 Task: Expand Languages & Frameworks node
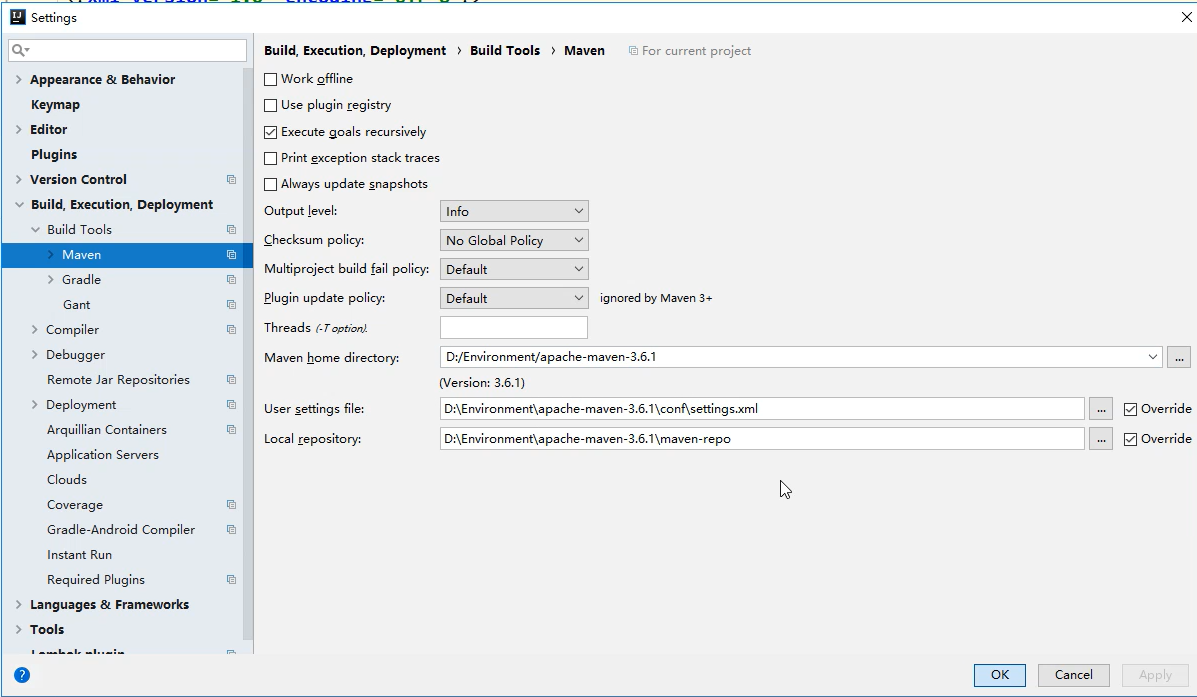18,605
